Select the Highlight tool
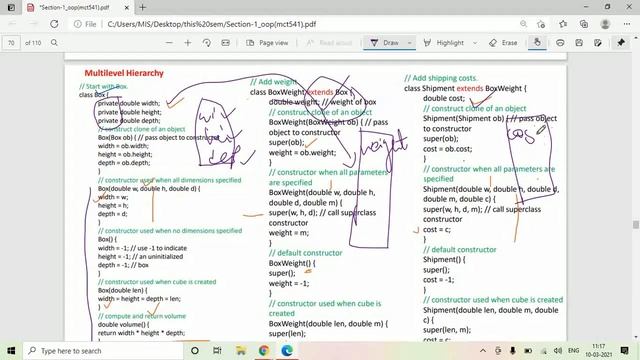This screenshot has height=360, width=640. tap(444, 42)
